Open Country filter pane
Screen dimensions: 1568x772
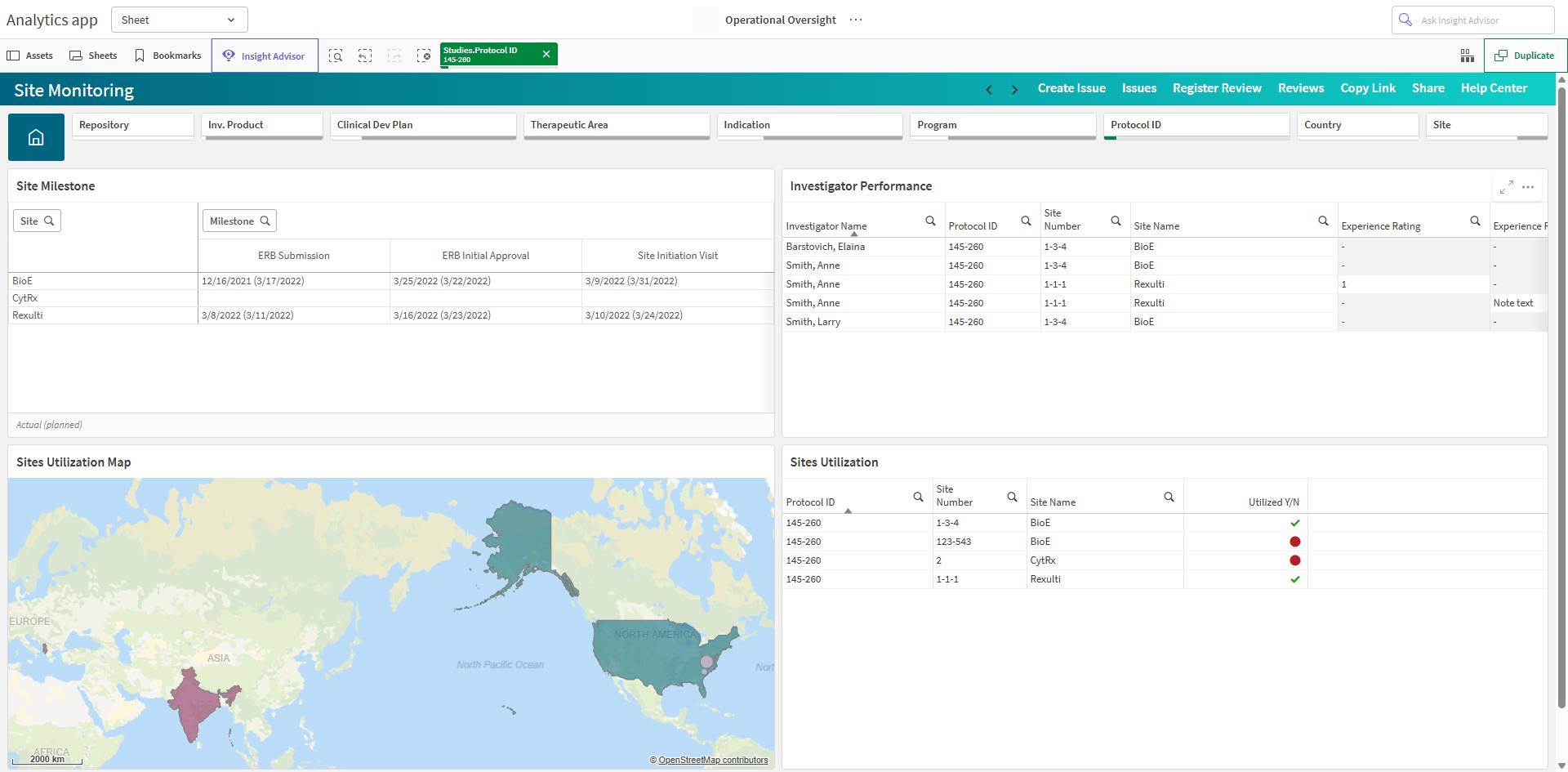coord(1358,126)
